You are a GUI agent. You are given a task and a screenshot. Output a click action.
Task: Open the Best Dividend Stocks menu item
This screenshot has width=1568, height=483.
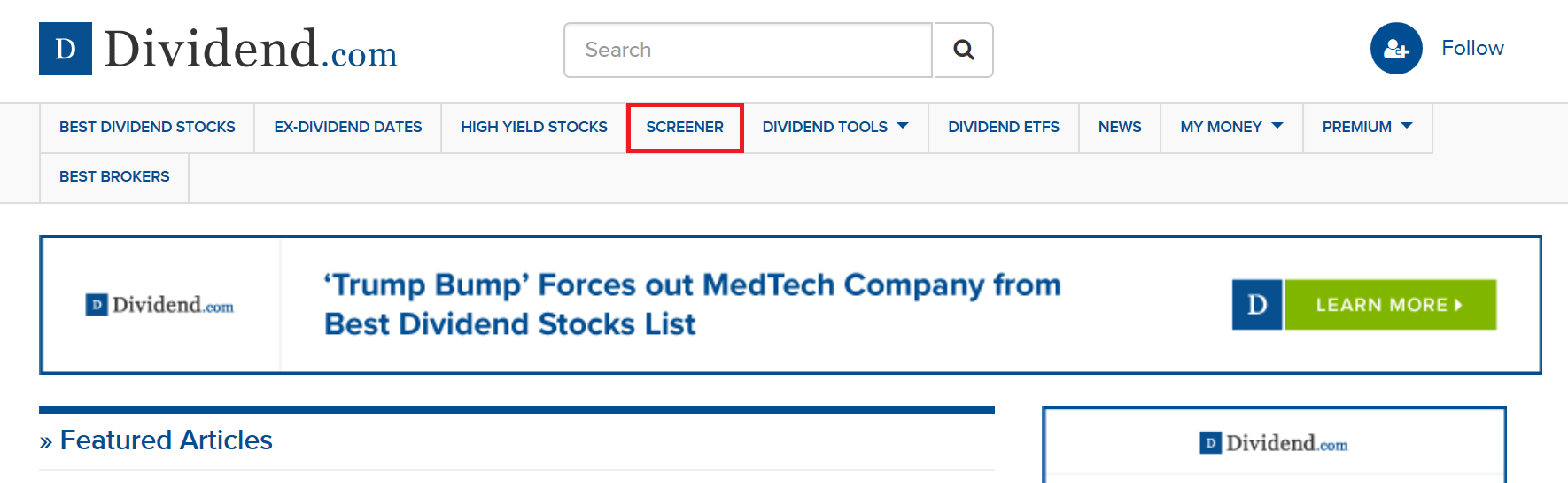(147, 128)
